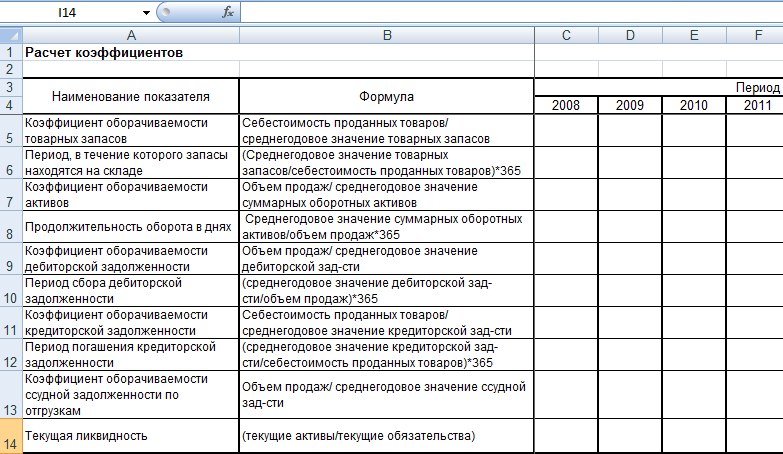Click 'Наименование показателя' header cell
Image resolution: width=783 pixels, height=454 pixels.
click(131, 96)
